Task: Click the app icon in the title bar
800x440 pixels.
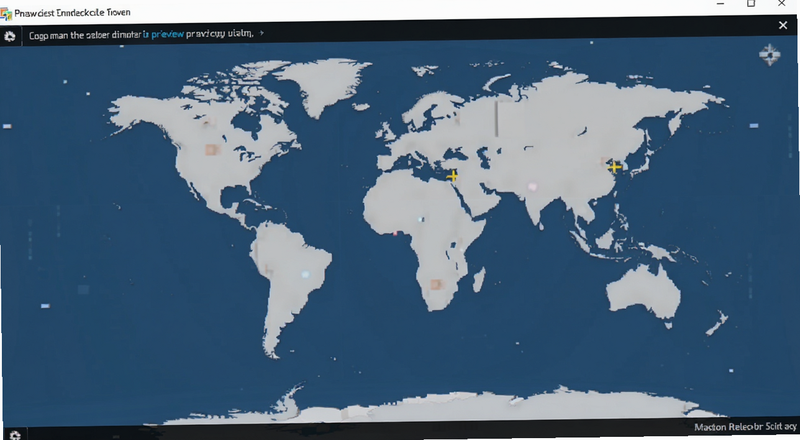Action: (x=6, y=14)
